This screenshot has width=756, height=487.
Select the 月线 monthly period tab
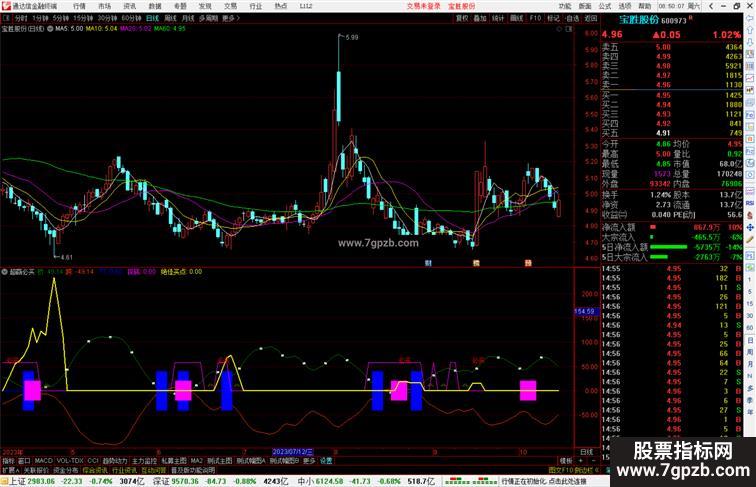[188, 18]
